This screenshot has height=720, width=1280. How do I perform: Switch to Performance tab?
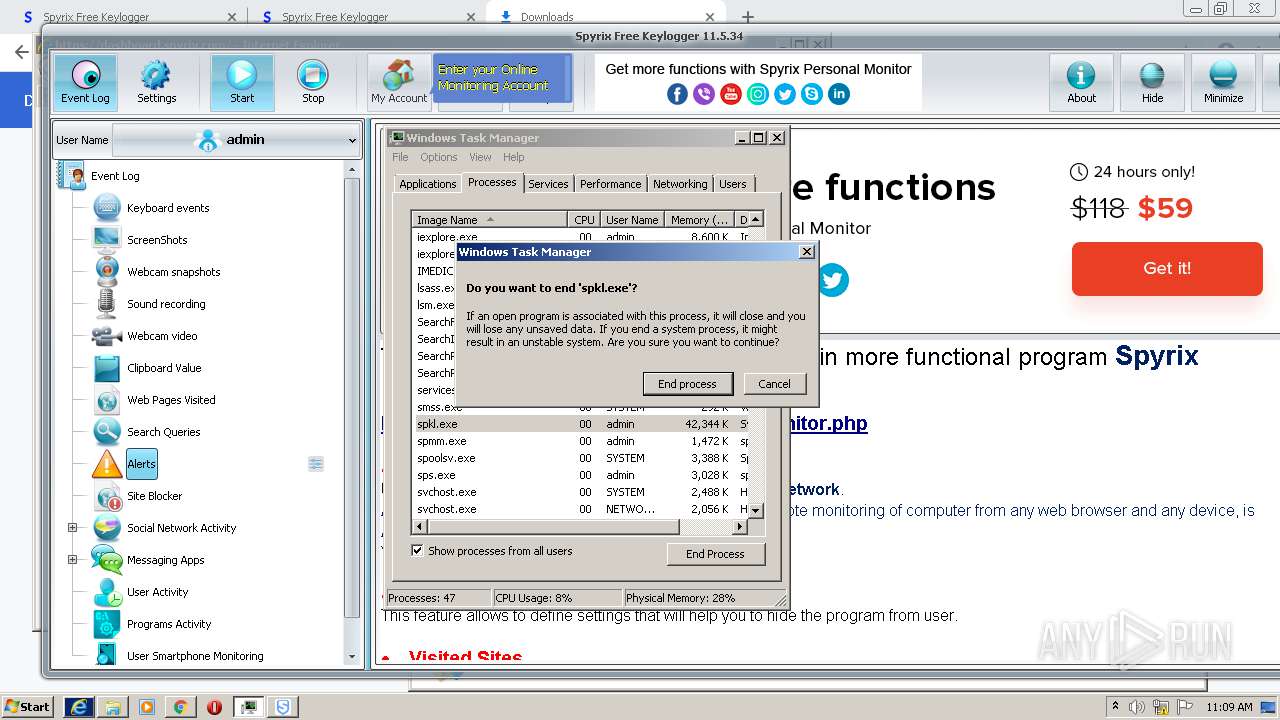(x=610, y=184)
